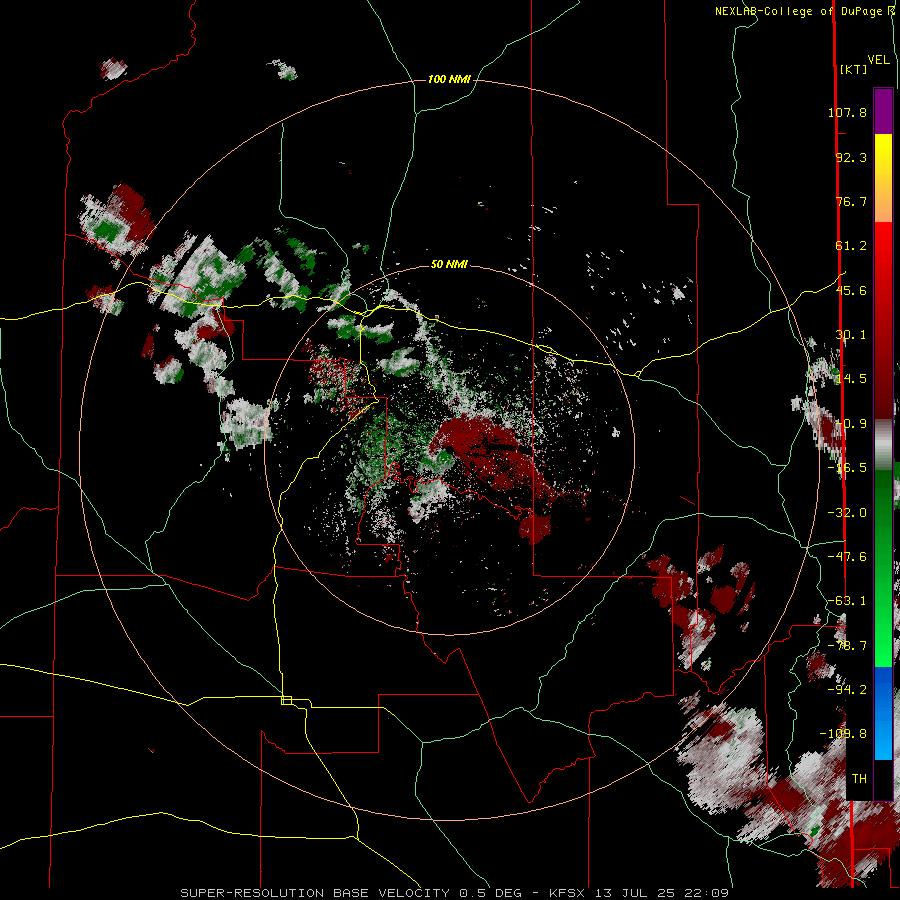Screen dimensions: 900x900
Task: Select the -94.2 legend value
Action: coord(847,690)
